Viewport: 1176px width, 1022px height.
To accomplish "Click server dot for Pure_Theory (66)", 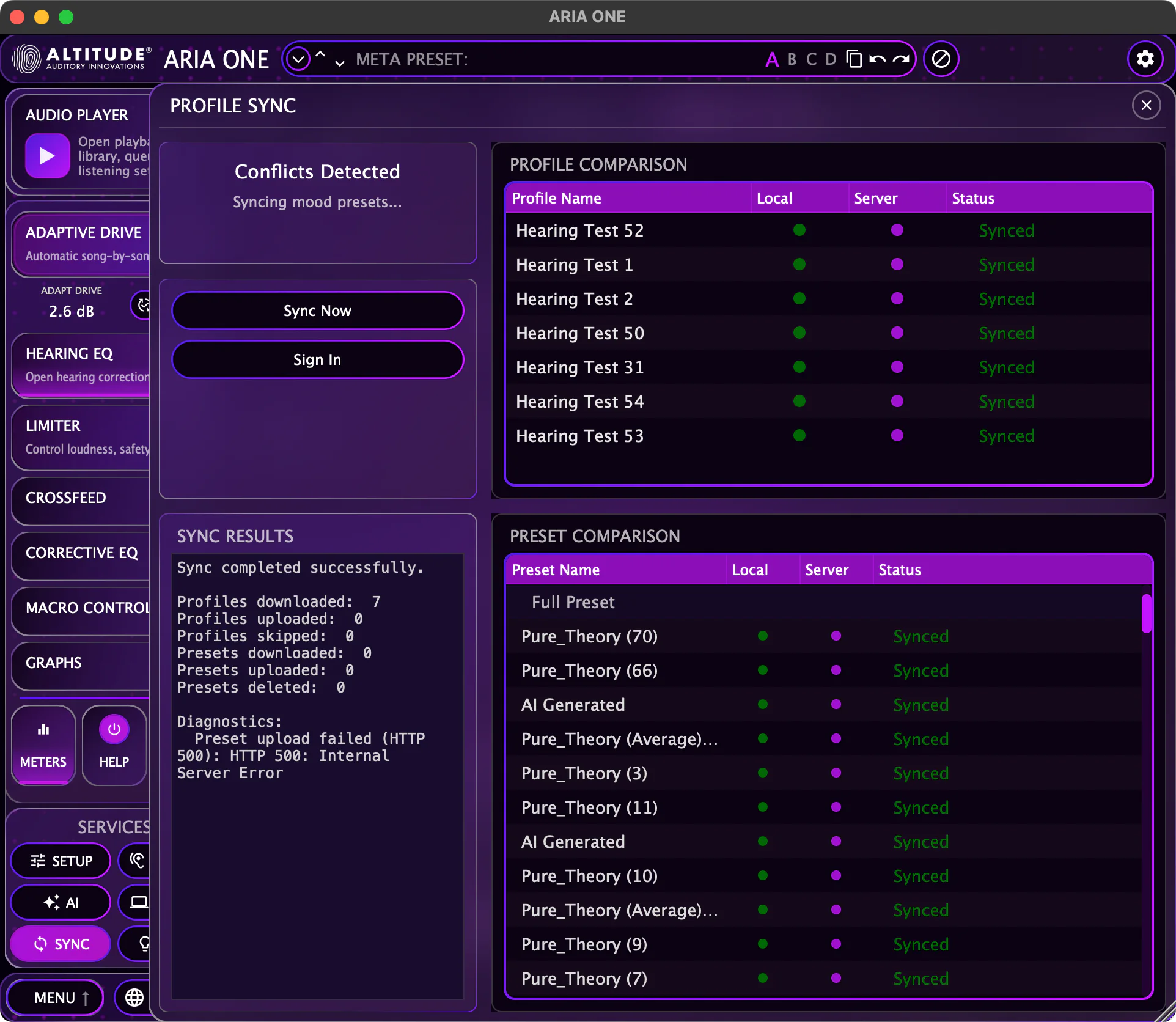I will (x=836, y=670).
